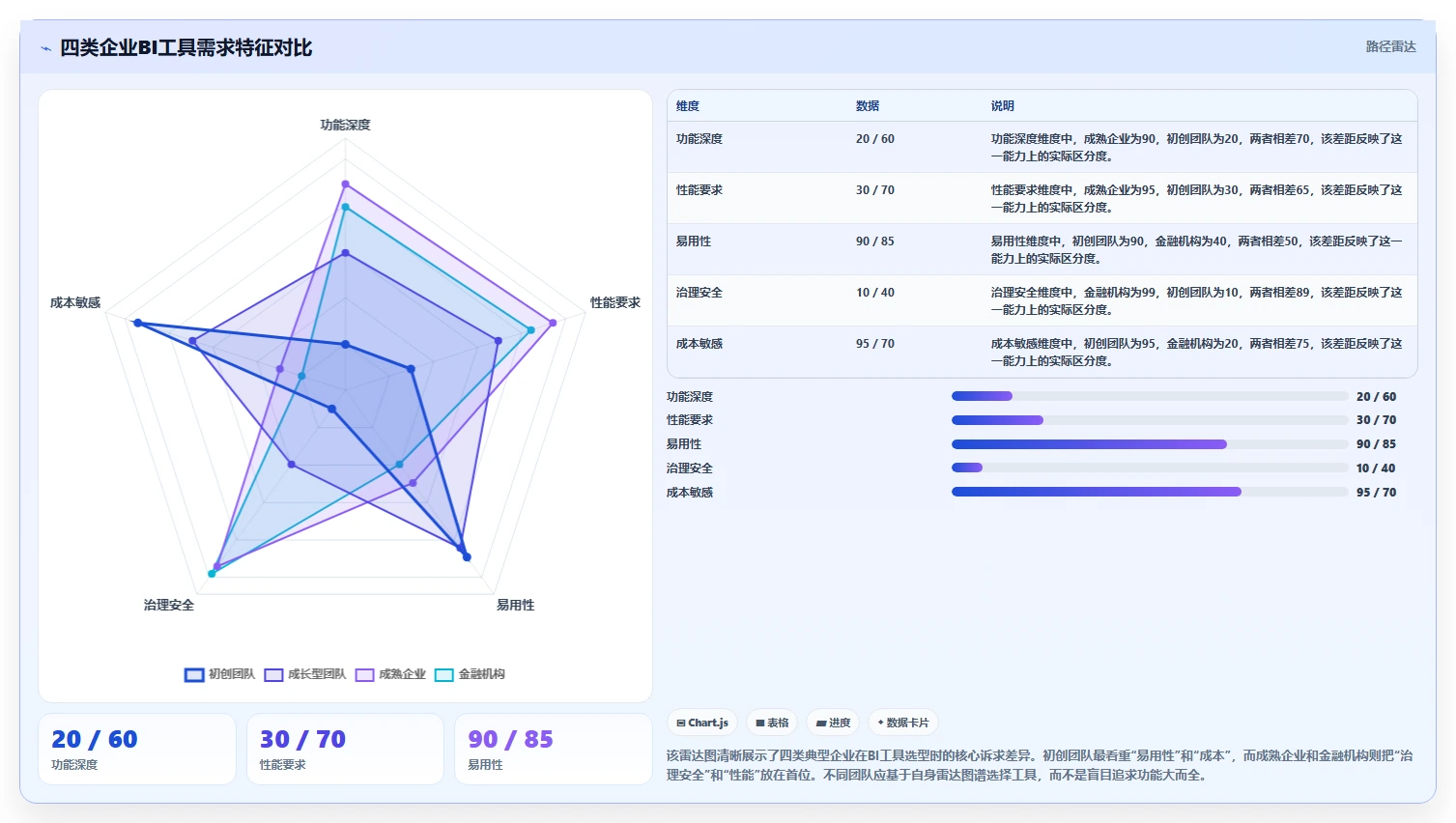Click the 成熟企业 legend label
The image size is (1456, 823).
(x=402, y=674)
